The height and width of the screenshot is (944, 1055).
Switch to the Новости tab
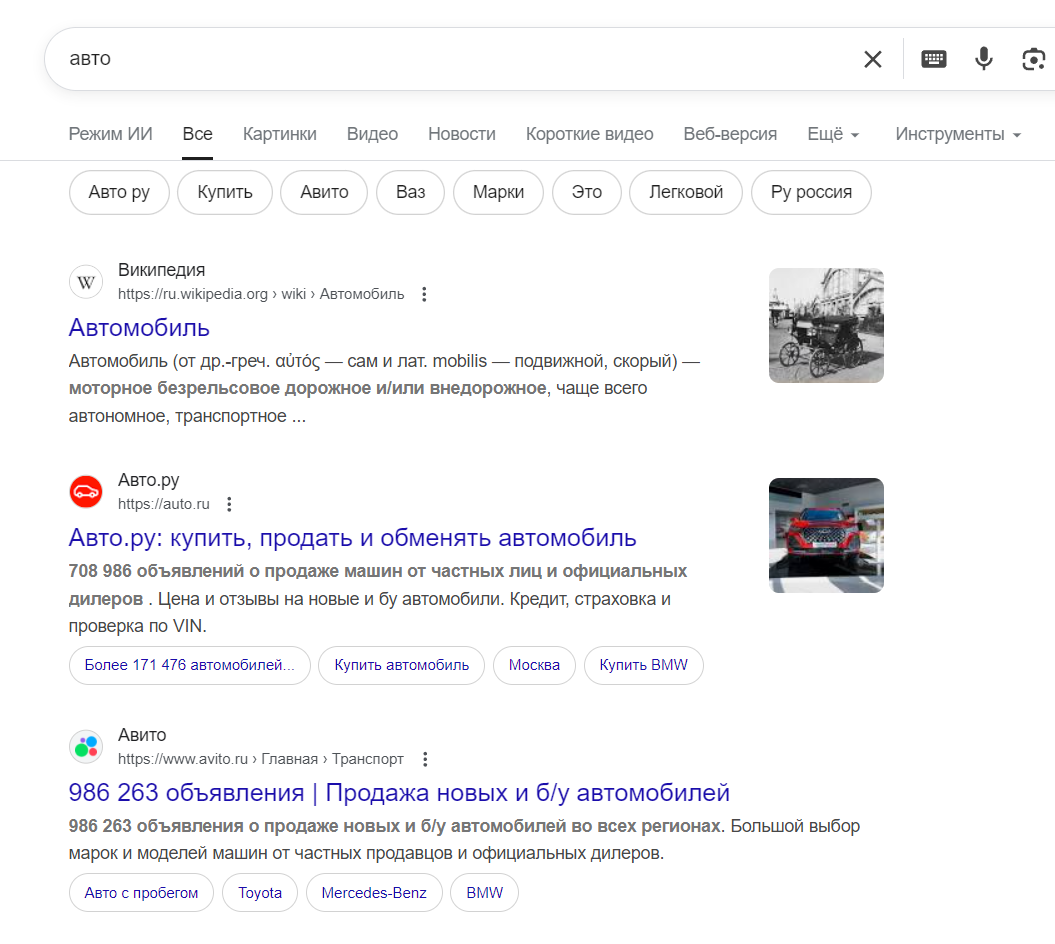click(x=462, y=134)
